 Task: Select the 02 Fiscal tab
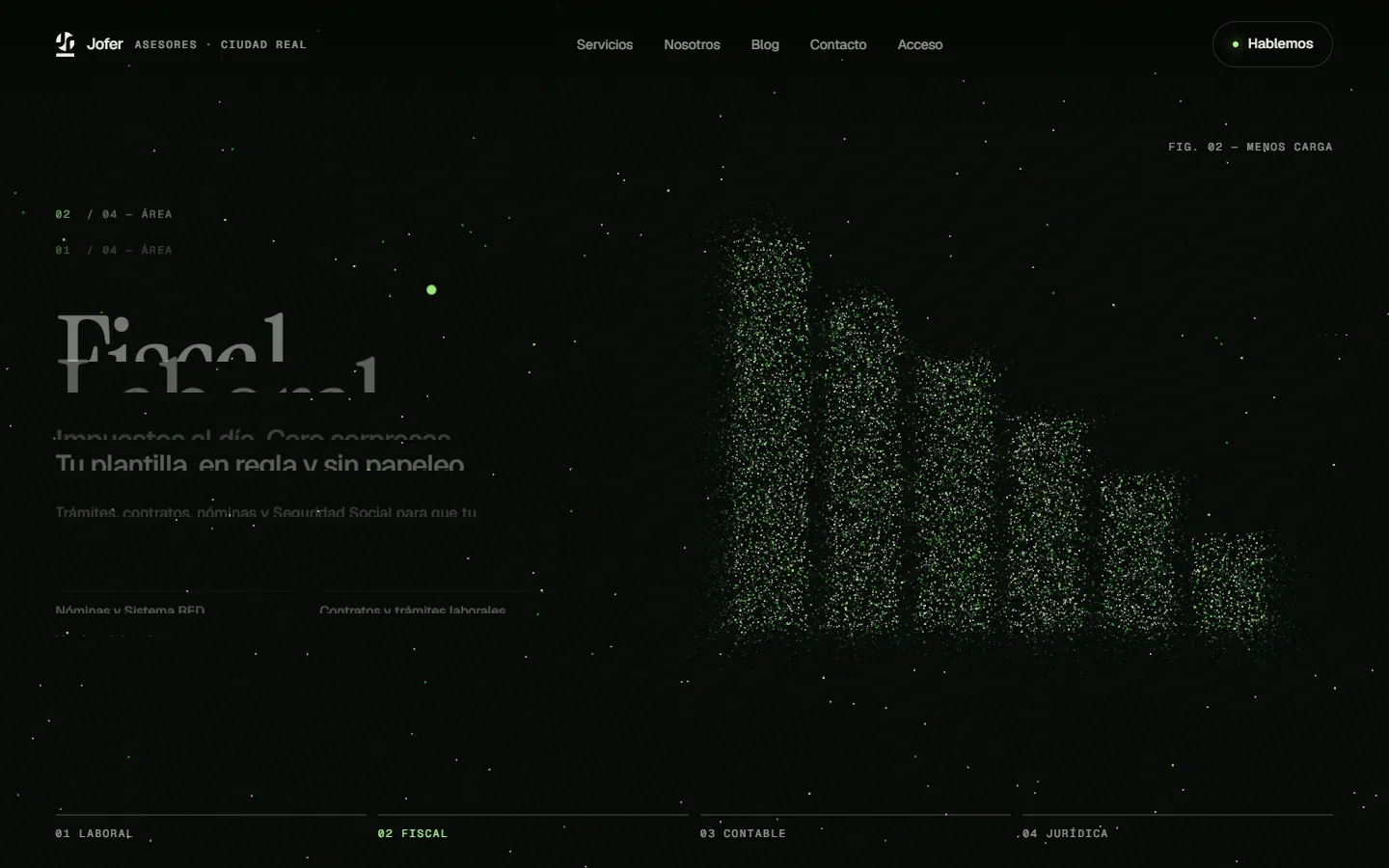(x=533, y=827)
